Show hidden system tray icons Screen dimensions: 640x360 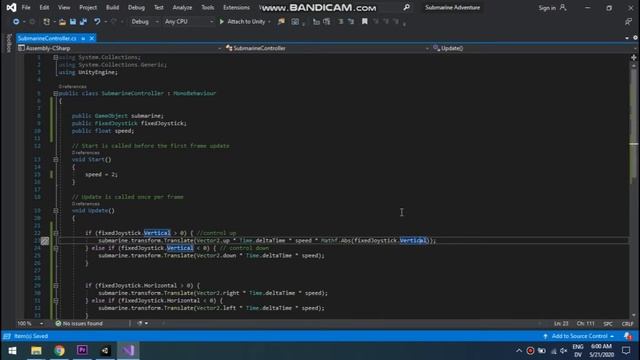click(519, 351)
